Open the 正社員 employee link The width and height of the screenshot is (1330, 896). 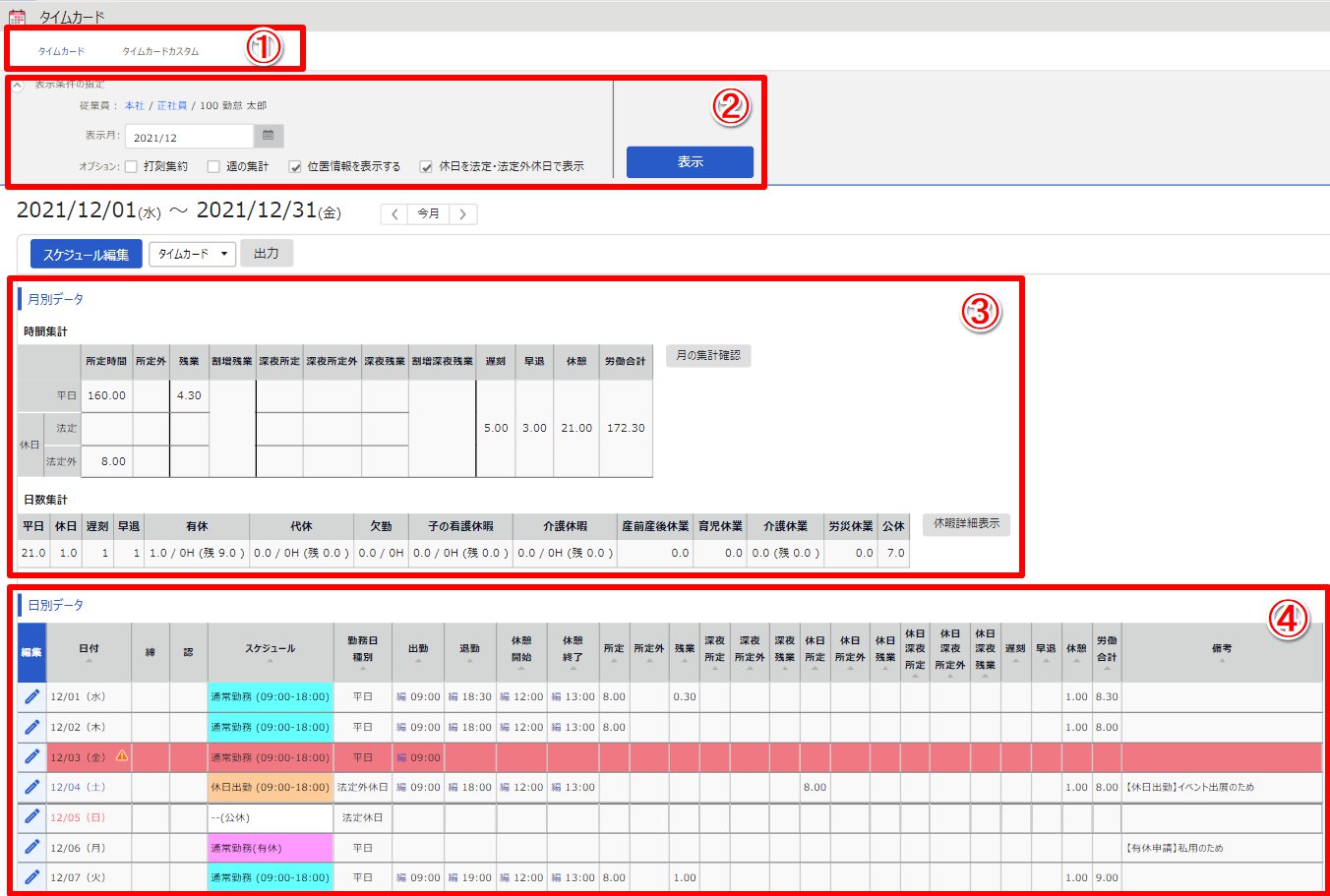172,105
